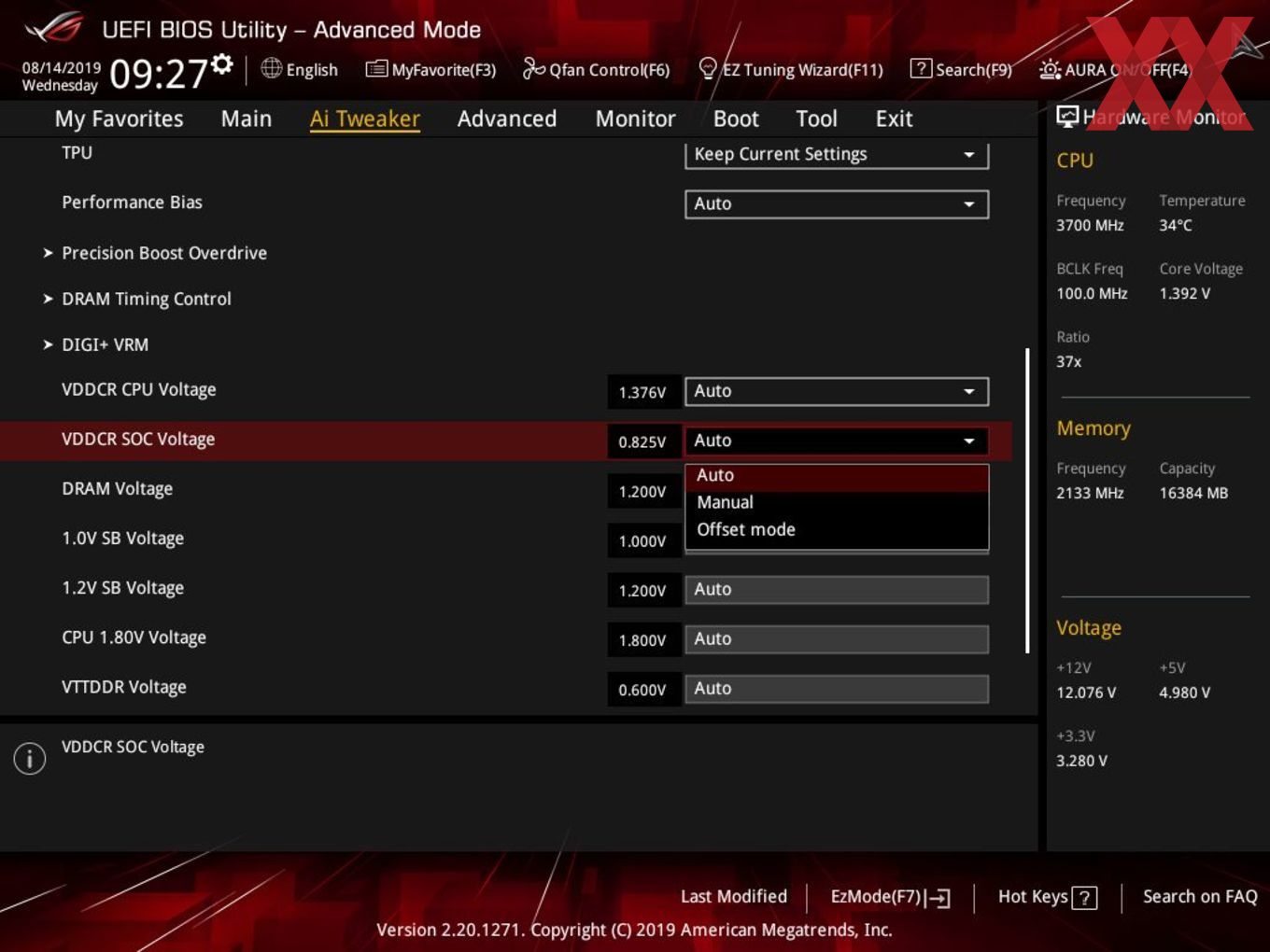Click the Search question mark icon
The height and width of the screenshot is (952, 1270).
click(x=921, y=68)
